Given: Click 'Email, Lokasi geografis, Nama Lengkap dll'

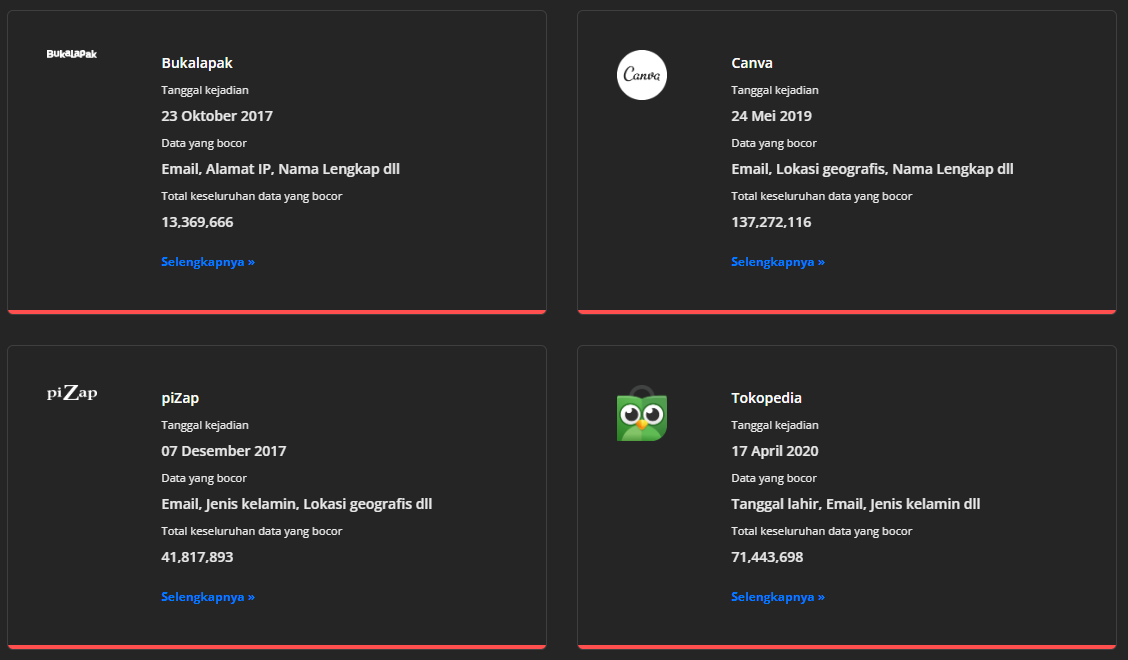Looking at the screenshot, I should [x=872, y=169].
